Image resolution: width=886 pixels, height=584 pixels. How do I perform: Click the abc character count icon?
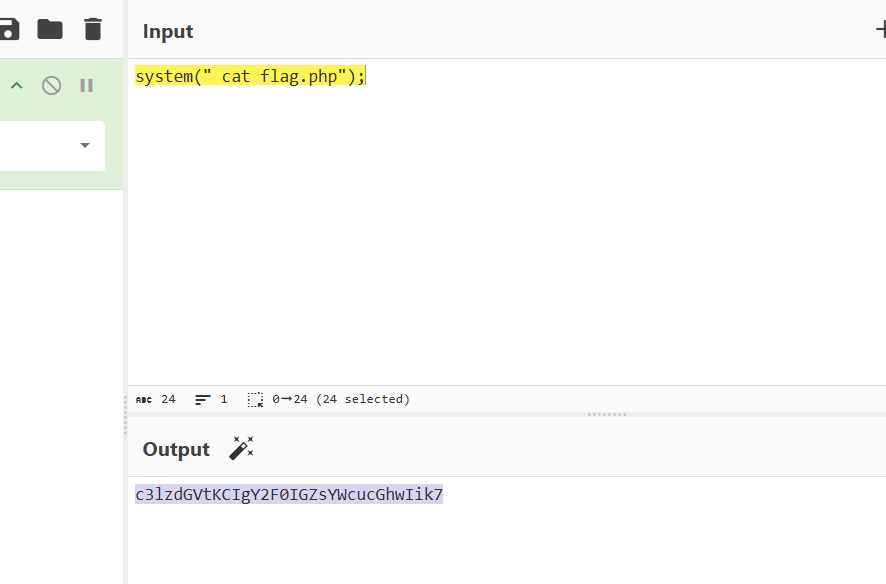click(144, 399)
